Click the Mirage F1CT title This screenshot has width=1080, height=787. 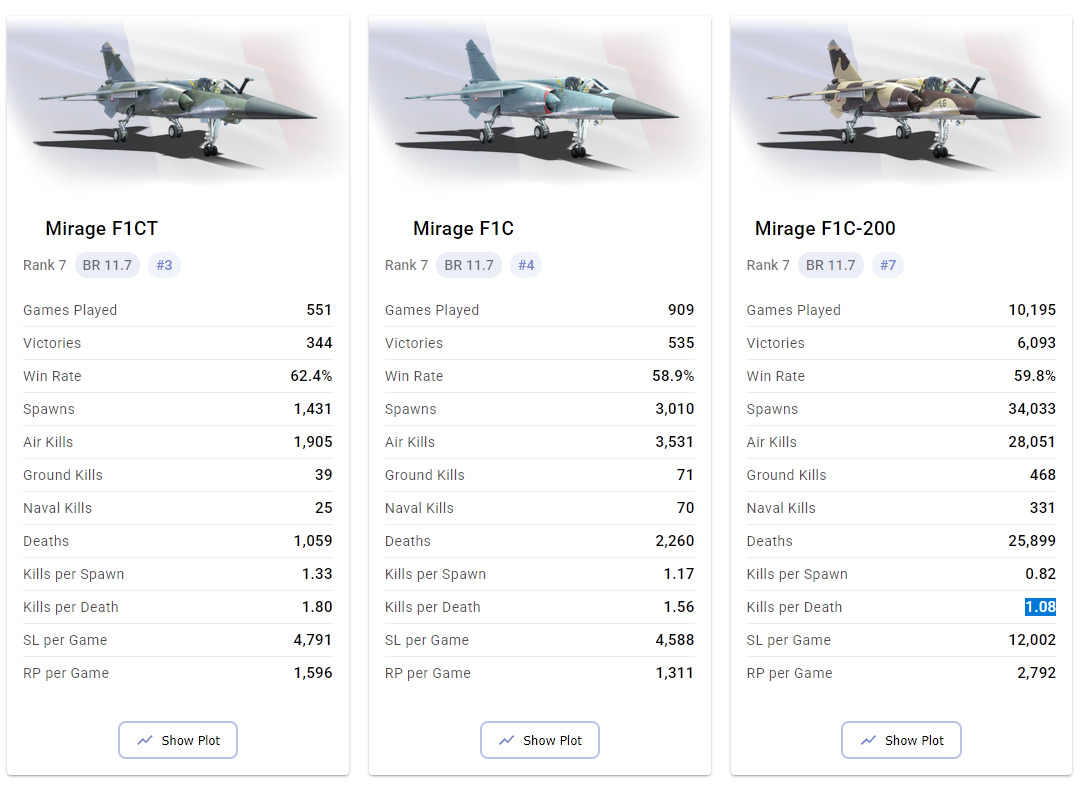tap(102, 229)
